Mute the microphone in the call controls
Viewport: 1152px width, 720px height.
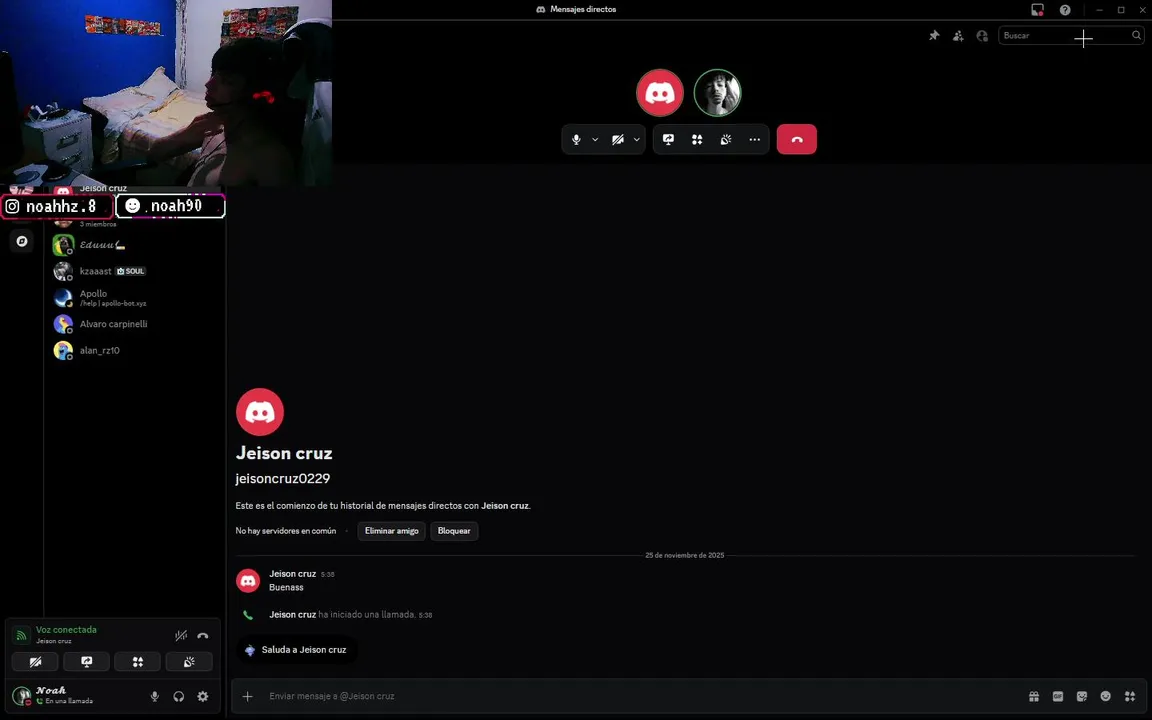tap(576, 140)
